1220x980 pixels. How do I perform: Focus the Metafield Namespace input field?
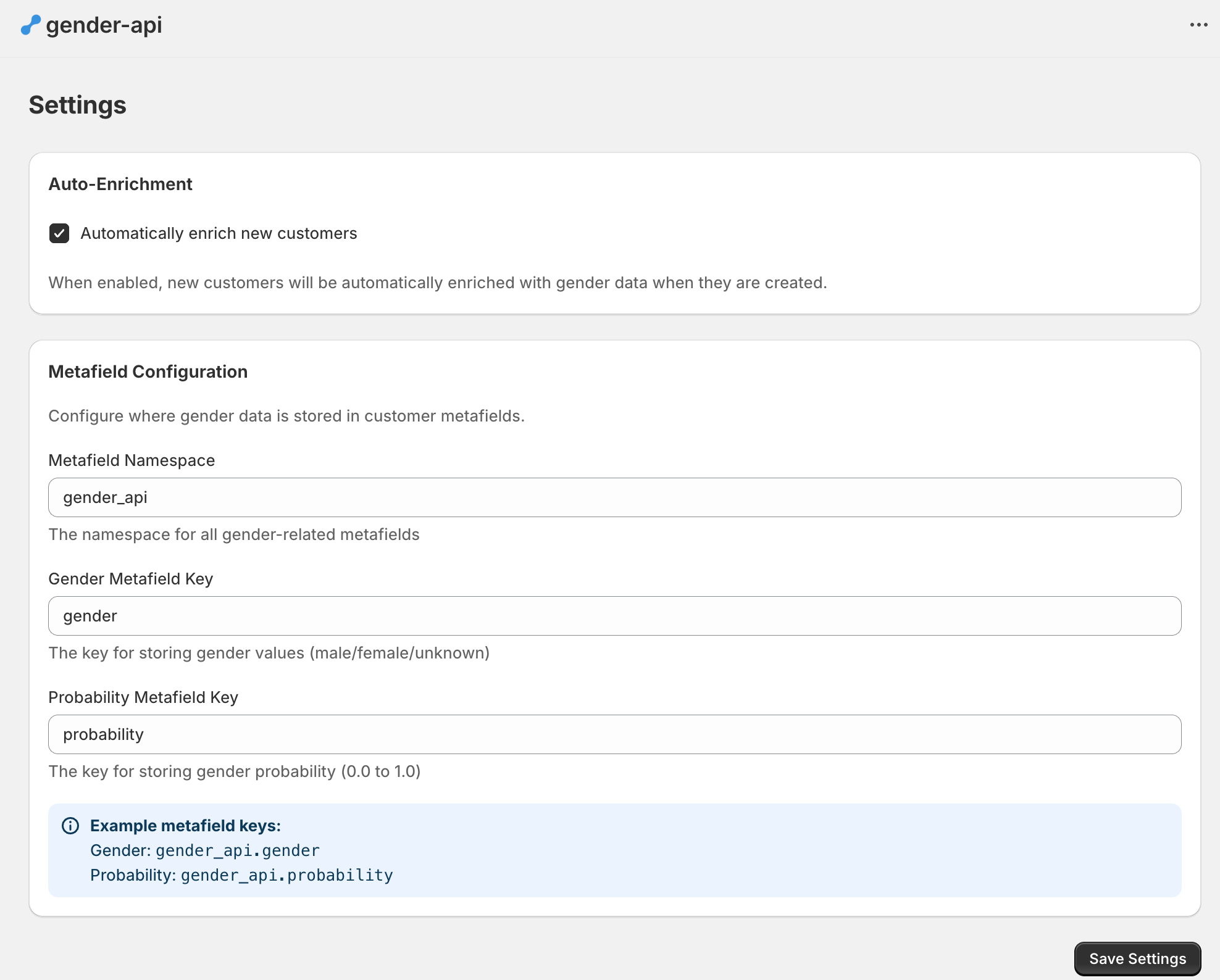pos(614,497)
